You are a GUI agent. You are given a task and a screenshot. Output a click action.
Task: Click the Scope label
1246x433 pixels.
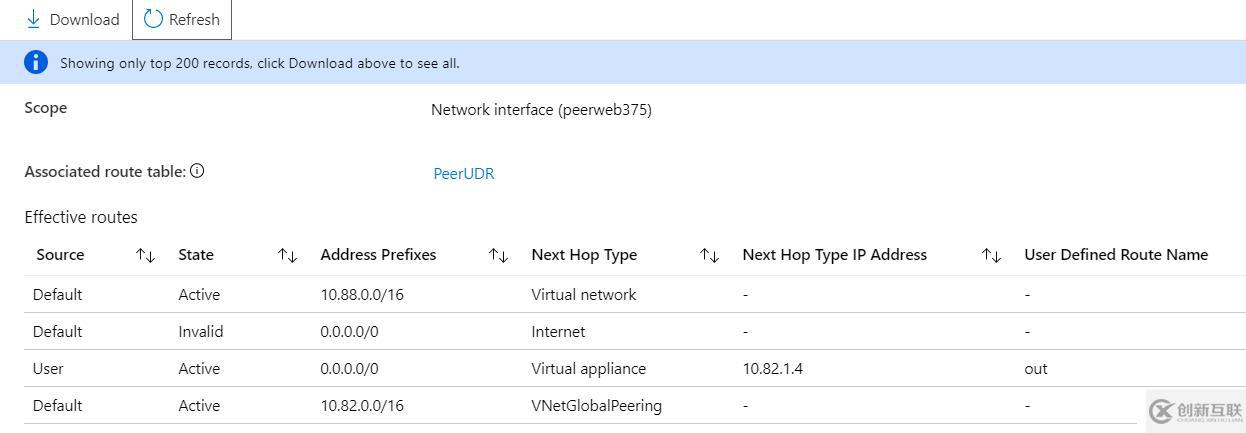tap(46, 108)
